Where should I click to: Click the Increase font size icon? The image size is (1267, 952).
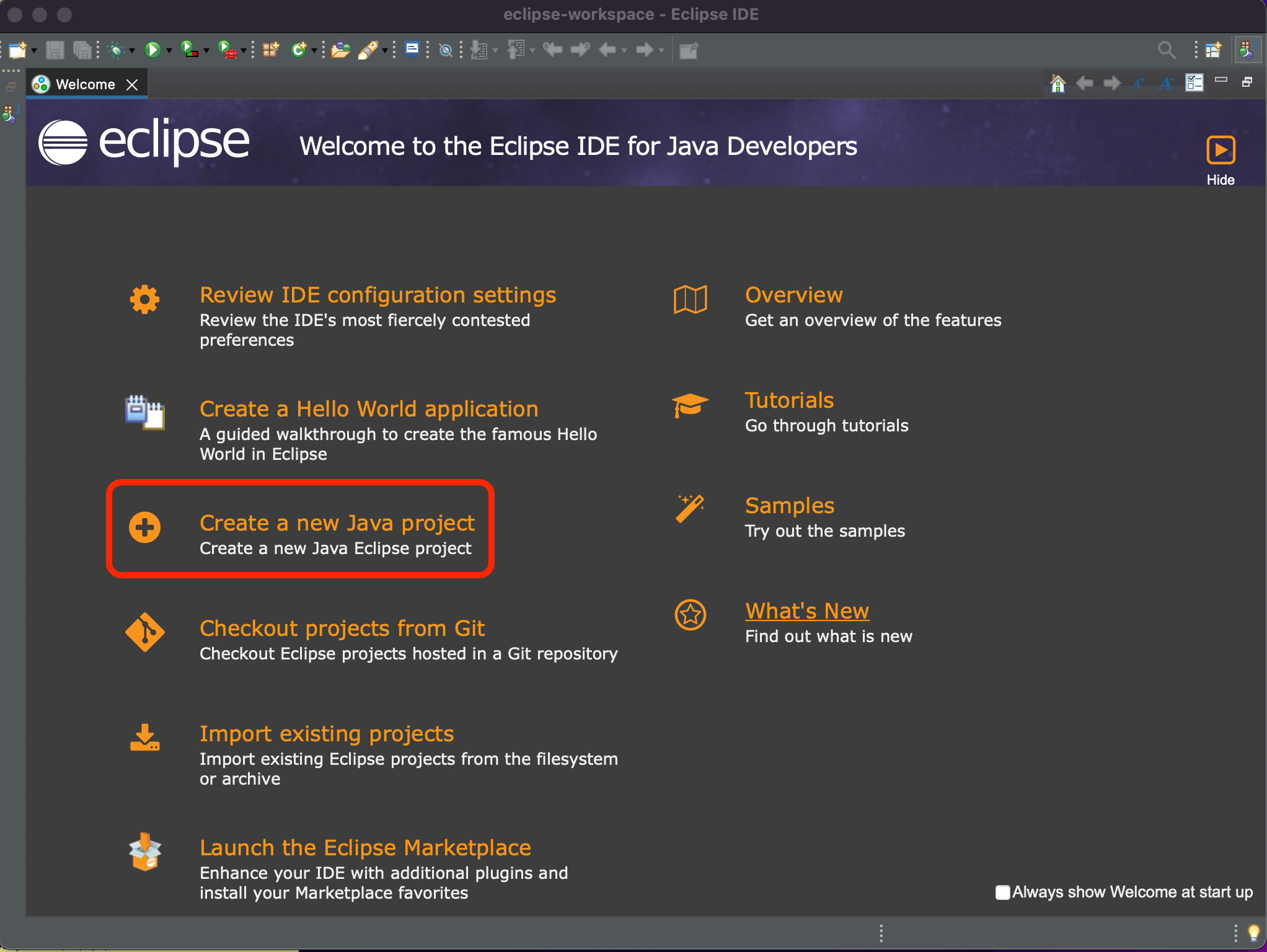coord(1166,83)
